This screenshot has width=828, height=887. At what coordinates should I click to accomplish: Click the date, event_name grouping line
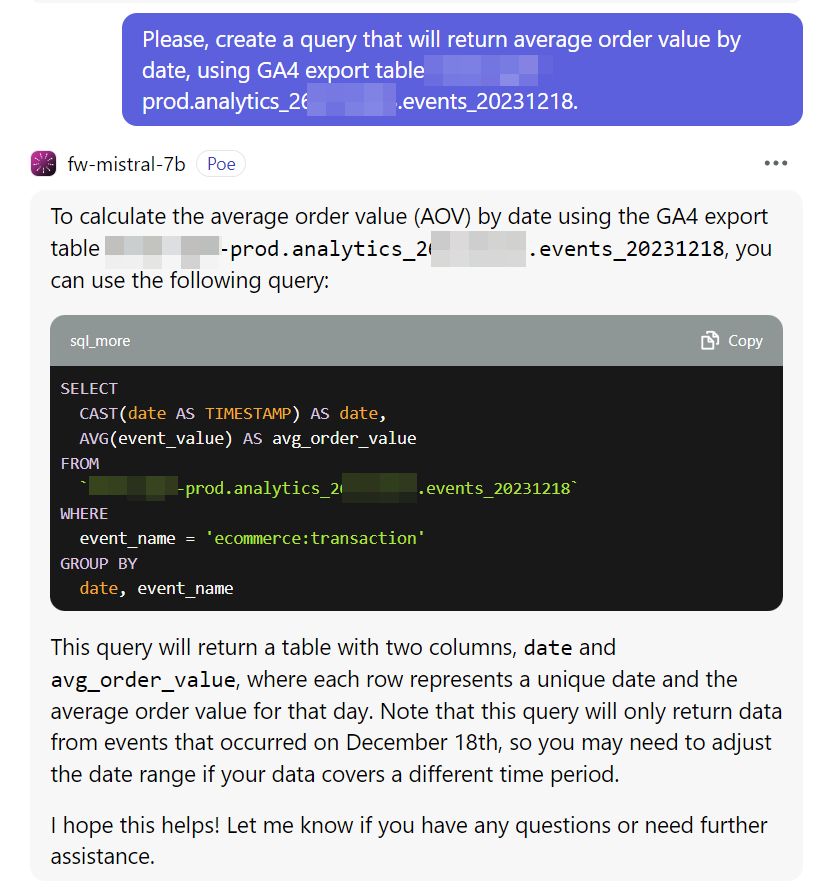[156, 588]
